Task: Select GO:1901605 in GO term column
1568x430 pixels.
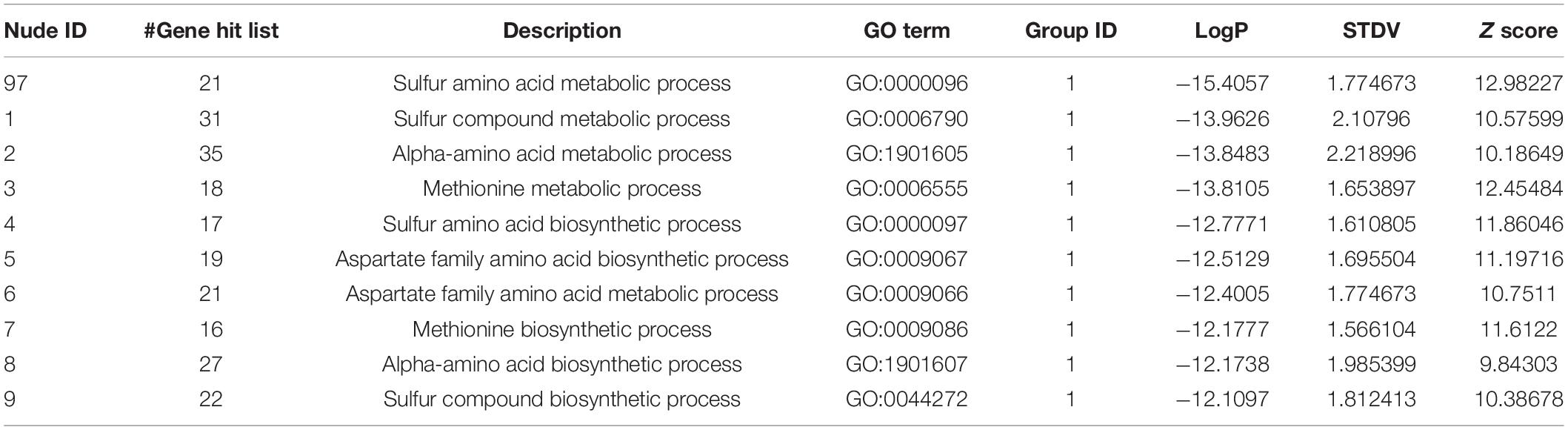Action: point(907,153)
